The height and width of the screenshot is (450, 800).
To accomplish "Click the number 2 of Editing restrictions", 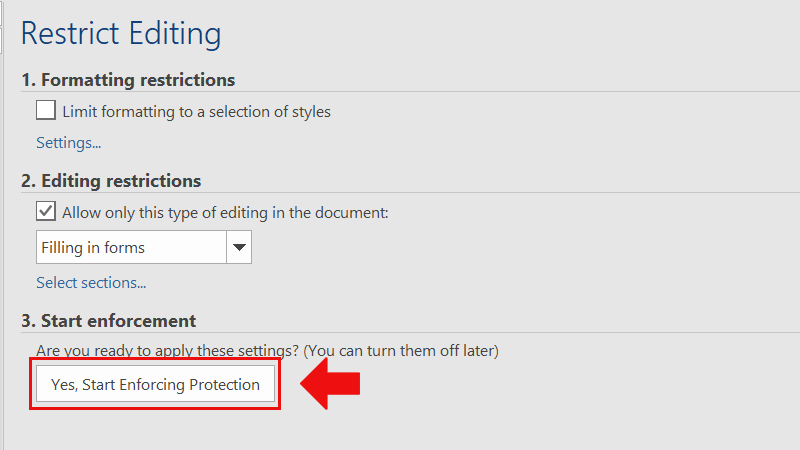I will coord(27,181).
